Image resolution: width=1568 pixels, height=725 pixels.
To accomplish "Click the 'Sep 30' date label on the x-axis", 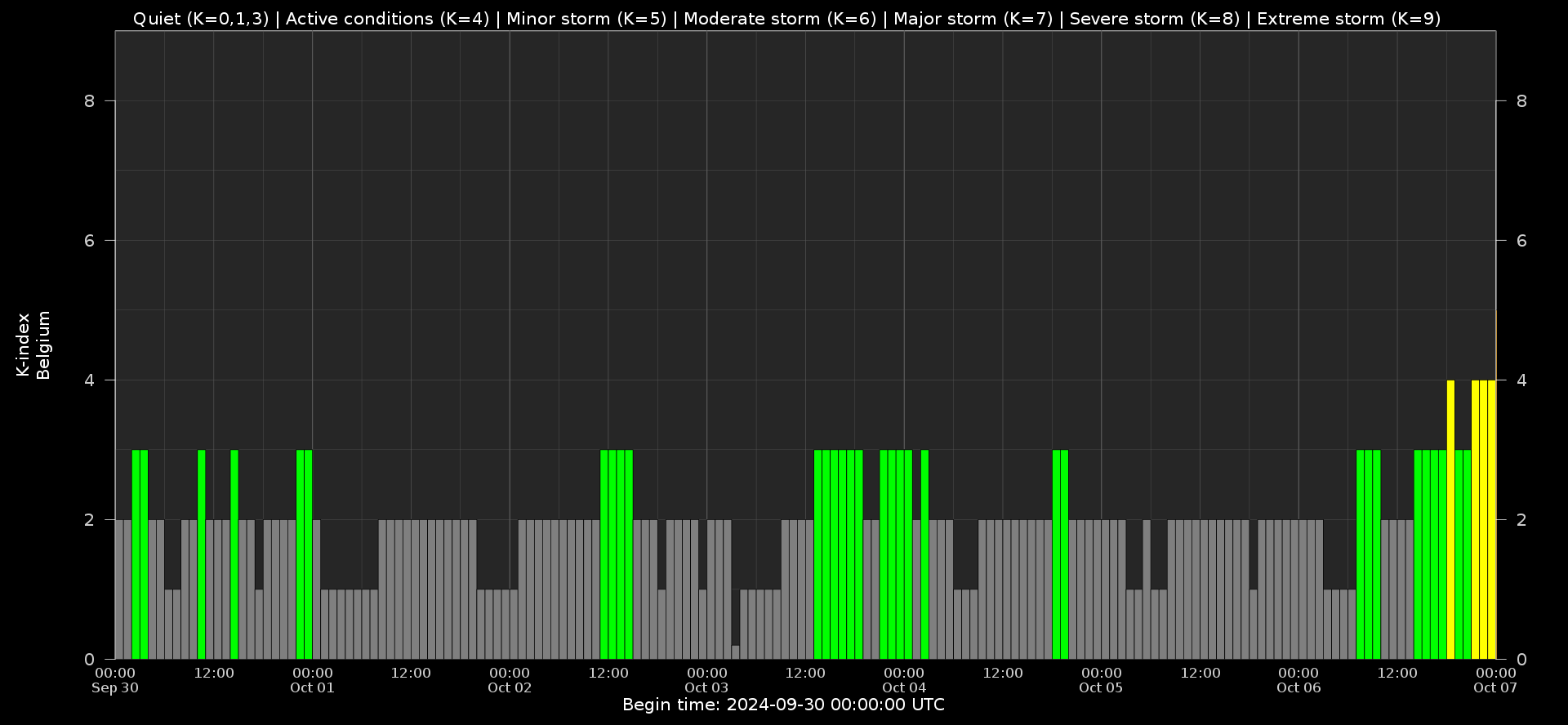I will point(115,687).
